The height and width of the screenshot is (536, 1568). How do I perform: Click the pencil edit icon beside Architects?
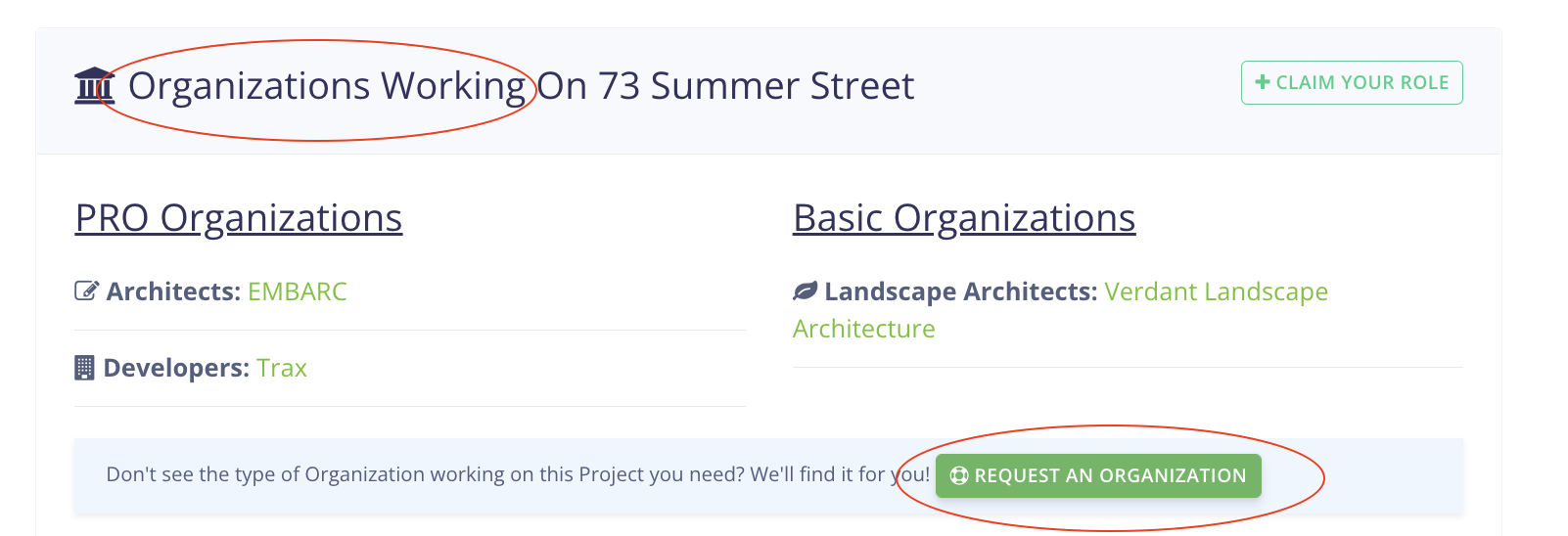(86, 290)
